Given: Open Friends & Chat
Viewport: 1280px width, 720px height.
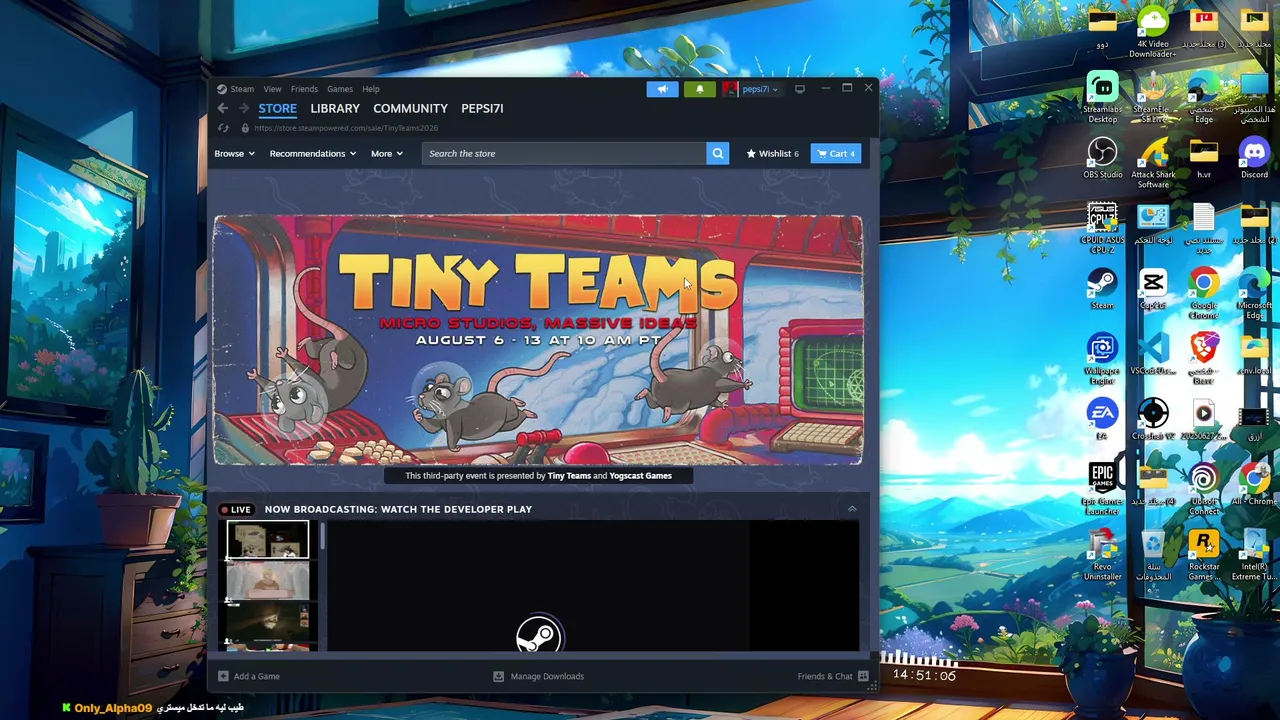Looking at the screenshot, I should click(x=833, y=676).
